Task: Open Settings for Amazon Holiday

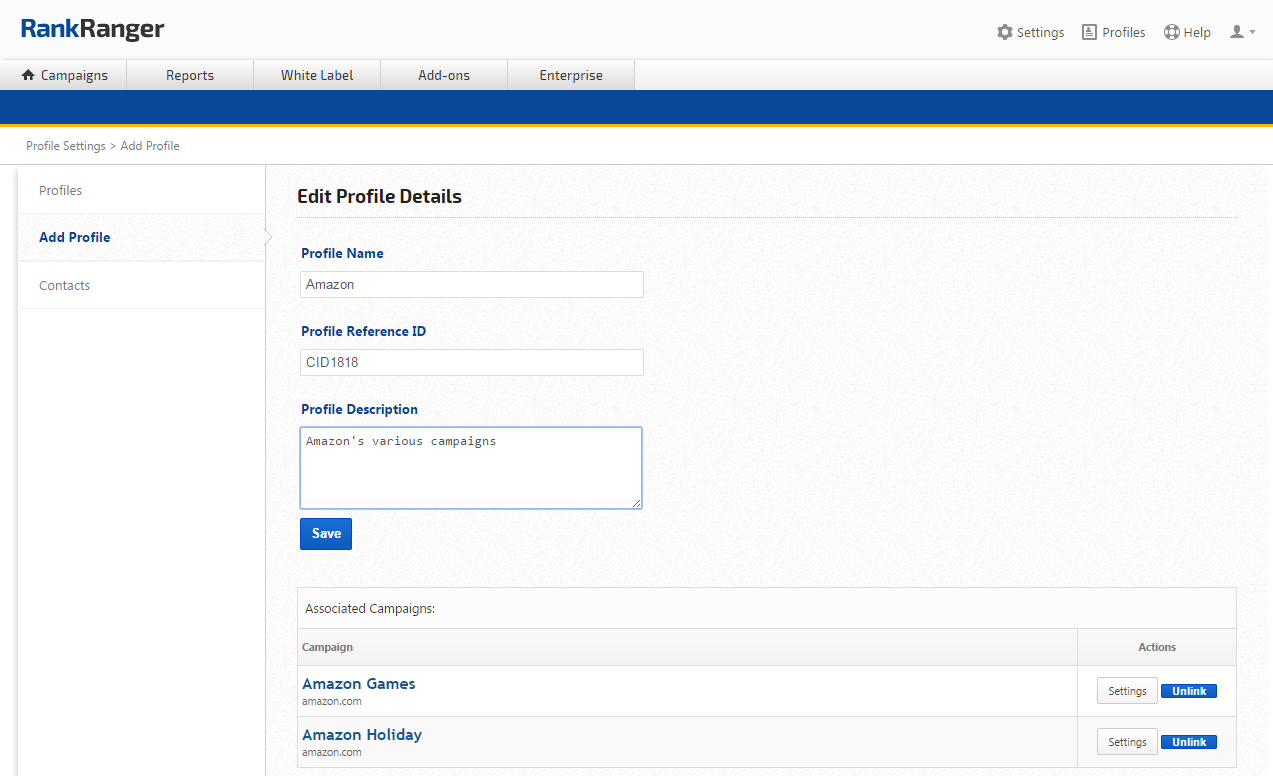Action: tap(1127, 742)
